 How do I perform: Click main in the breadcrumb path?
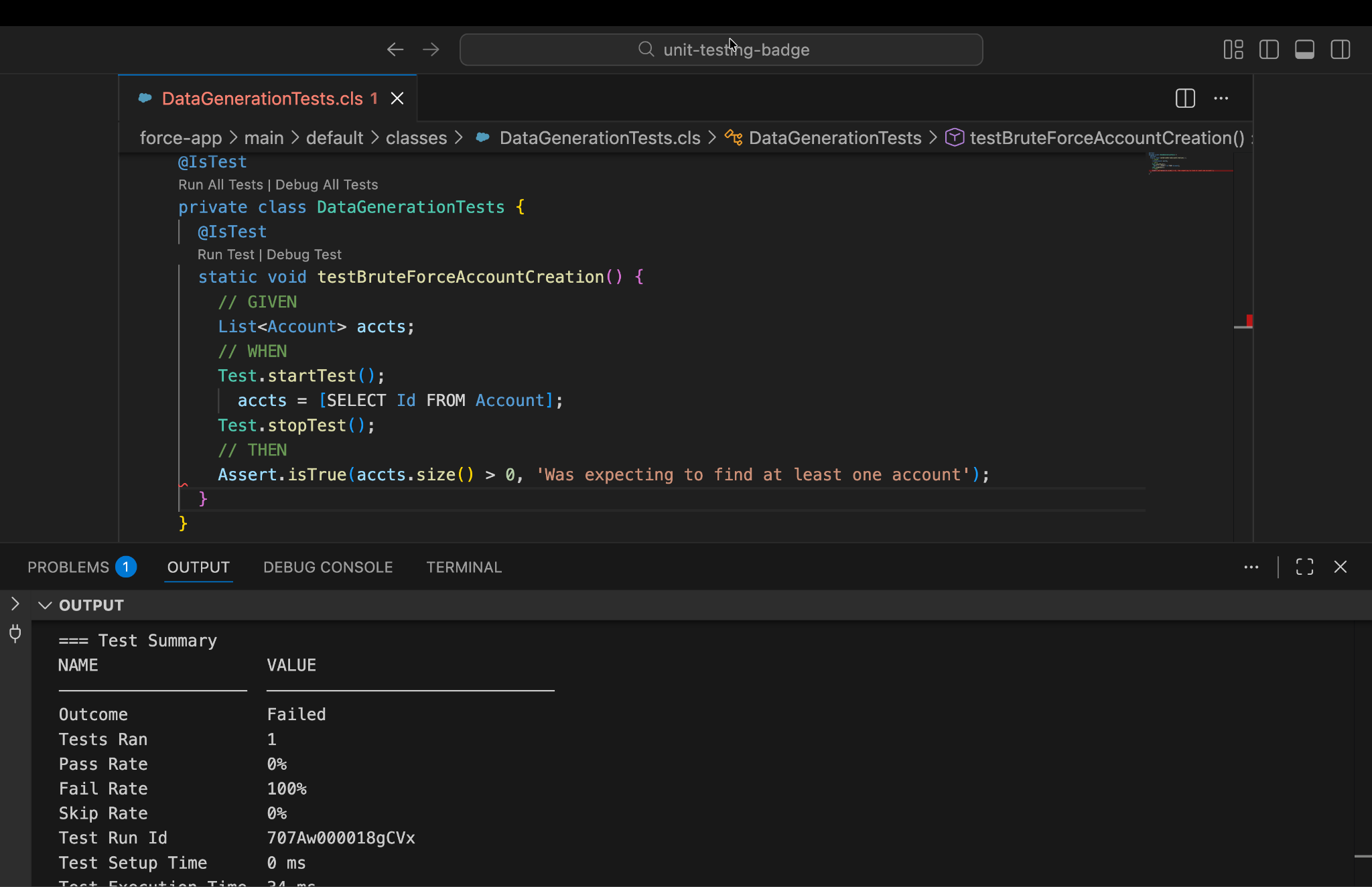coord(264,138)
